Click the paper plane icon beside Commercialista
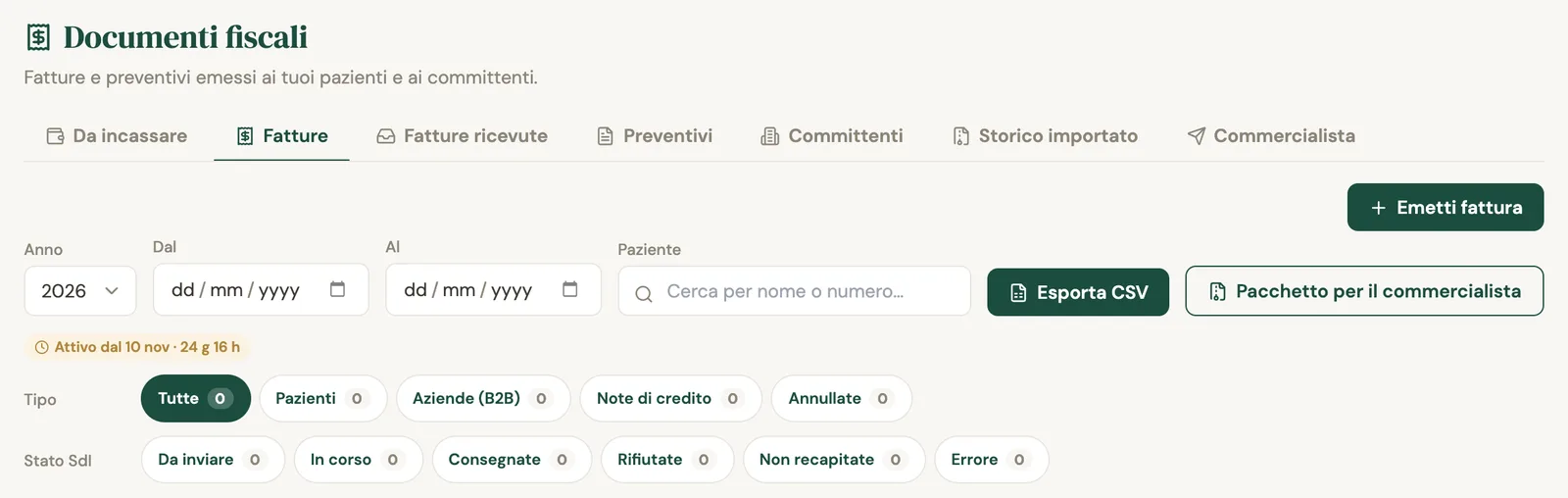Screen dimensions: 1568x498 (1197, 136)
